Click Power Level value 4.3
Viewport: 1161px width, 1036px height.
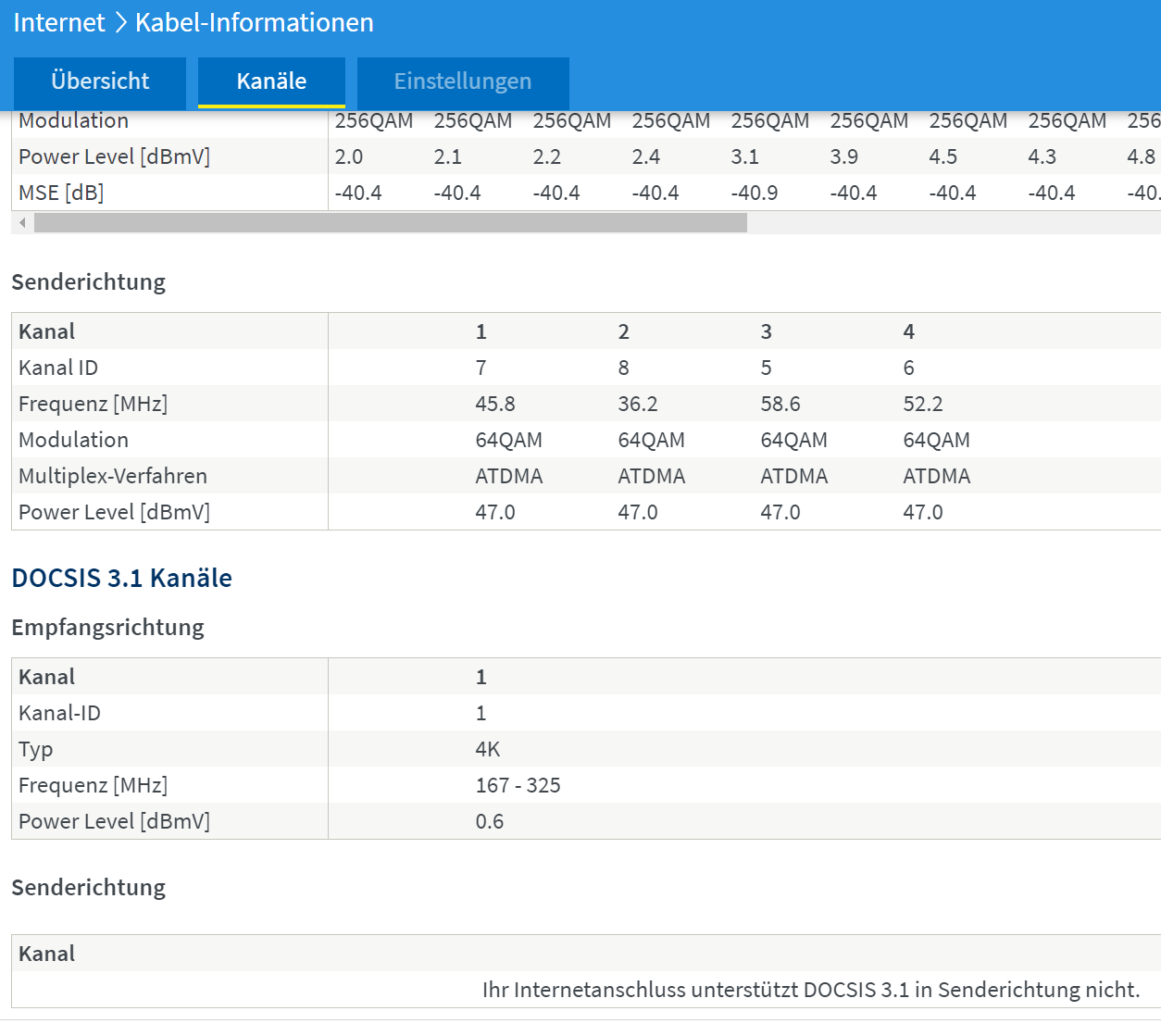click(1042, 156)
